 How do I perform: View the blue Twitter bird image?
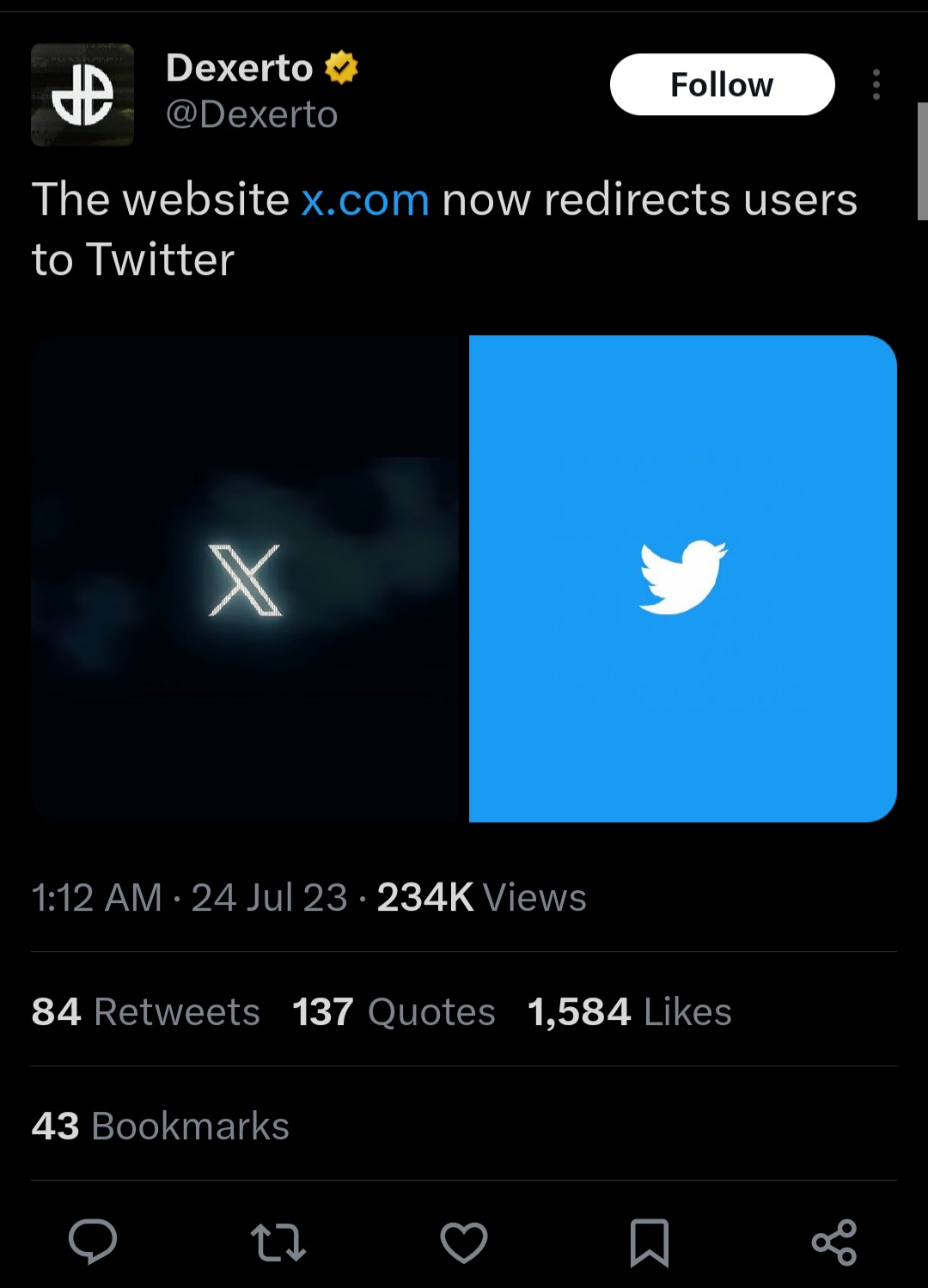[x=683, y=578]
